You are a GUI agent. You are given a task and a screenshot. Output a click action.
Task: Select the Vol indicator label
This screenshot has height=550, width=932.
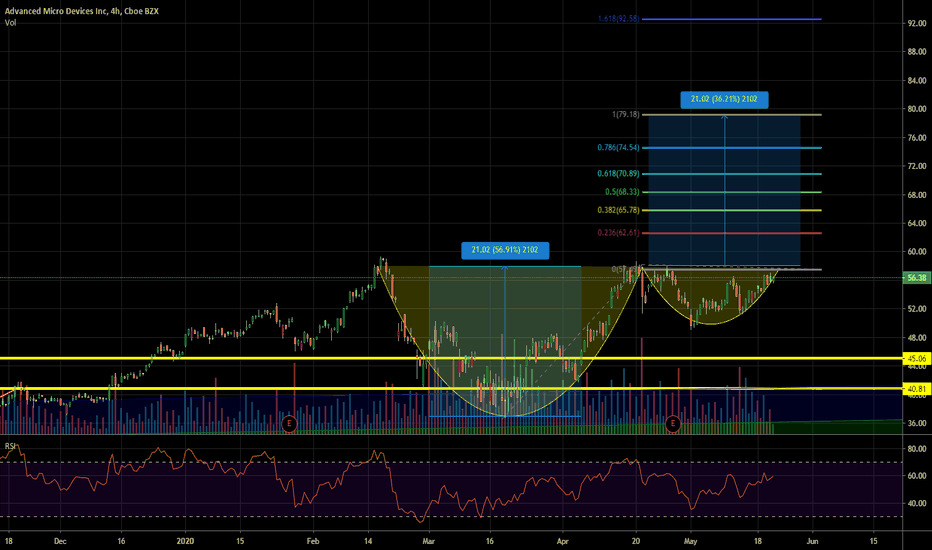pos(10,23)
